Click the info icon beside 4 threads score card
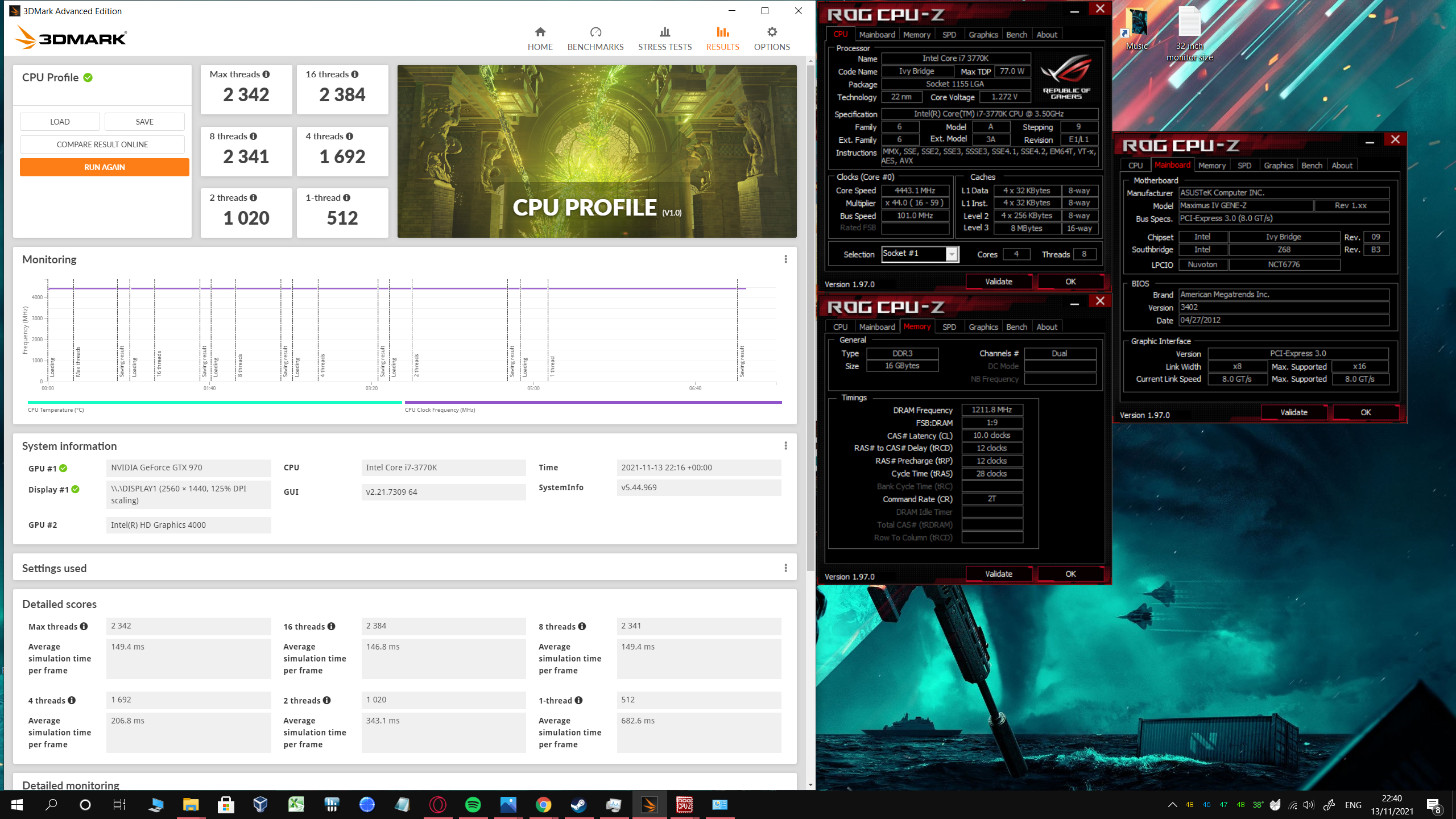Viewport: 1456px width, 819px height. click(350, 136)
